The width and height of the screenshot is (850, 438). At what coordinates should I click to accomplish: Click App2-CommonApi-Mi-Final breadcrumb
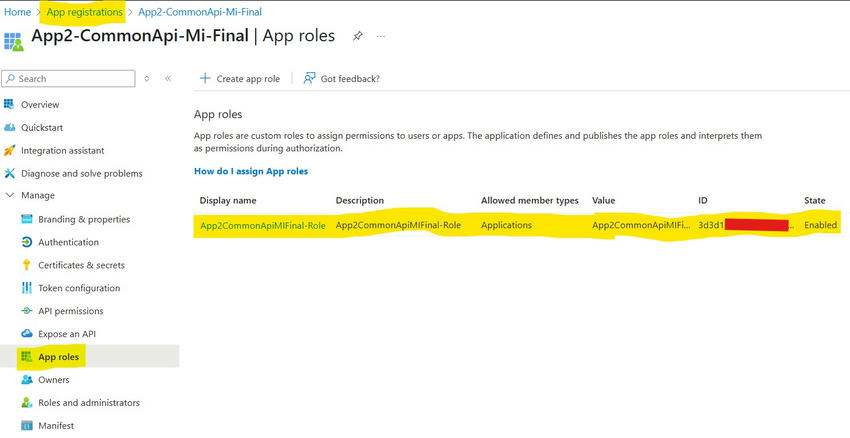(200, 12)
